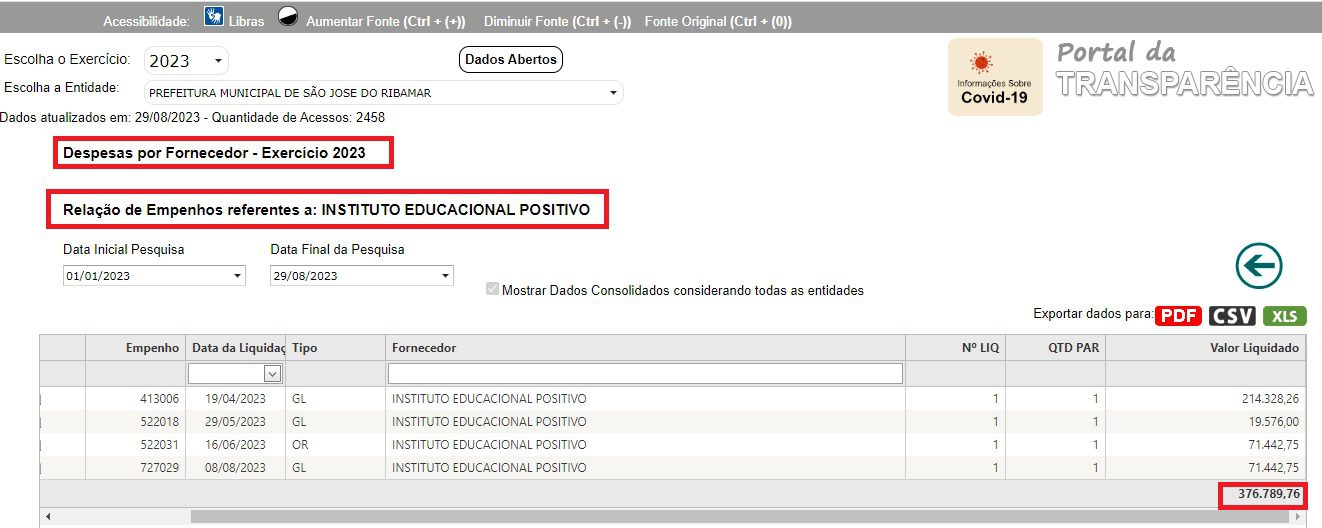Open the Data Final da Pesquisa dropdown
The height and width of the screenshot is (528, 1322).
pyautogui.click(x=361, y=276)
